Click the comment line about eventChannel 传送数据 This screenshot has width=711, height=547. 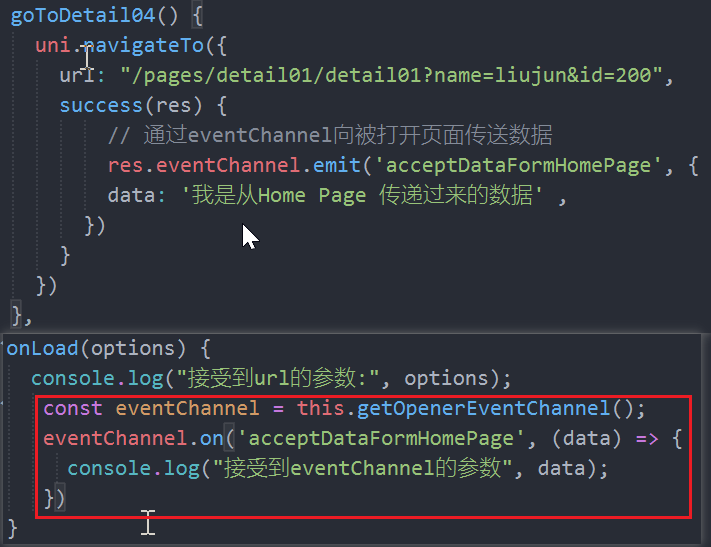(x=330, y=135)
